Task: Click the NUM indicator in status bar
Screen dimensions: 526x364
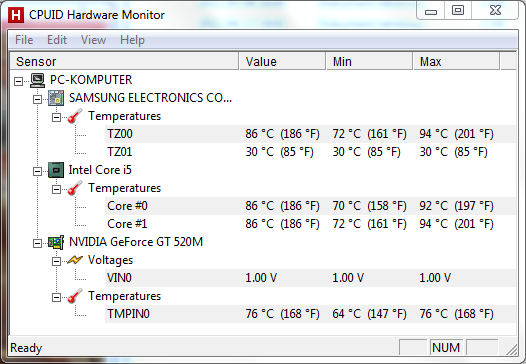Action: click(446, 348)
